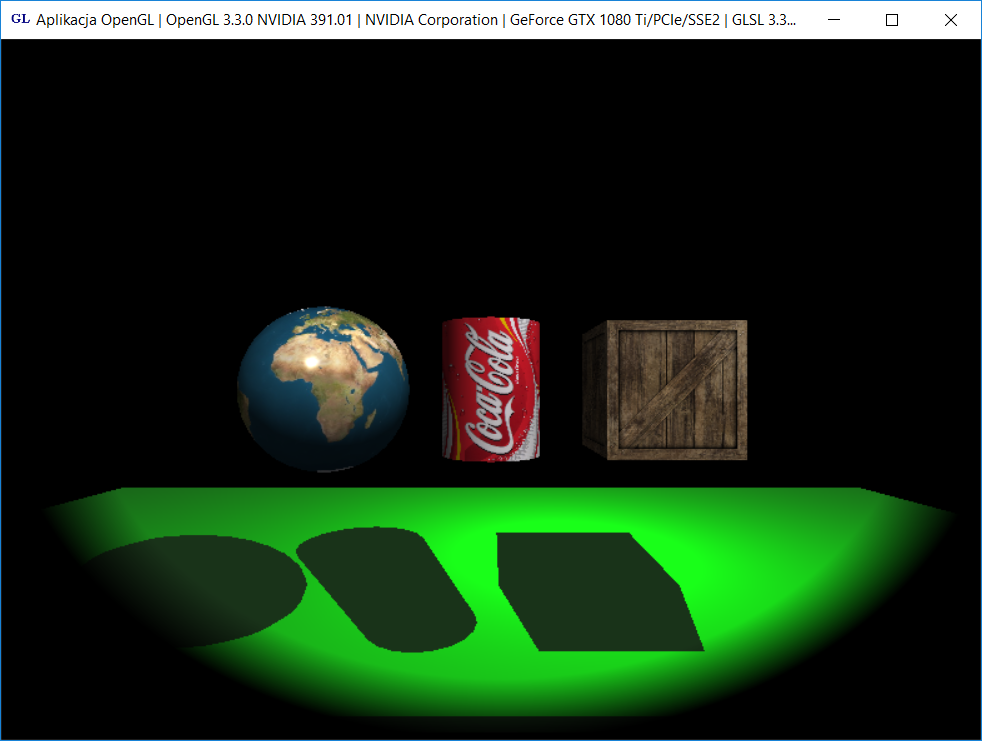Screen dimensions: 982x741
Task: Select the red Coca-Cola can
Action: [491, 389]
